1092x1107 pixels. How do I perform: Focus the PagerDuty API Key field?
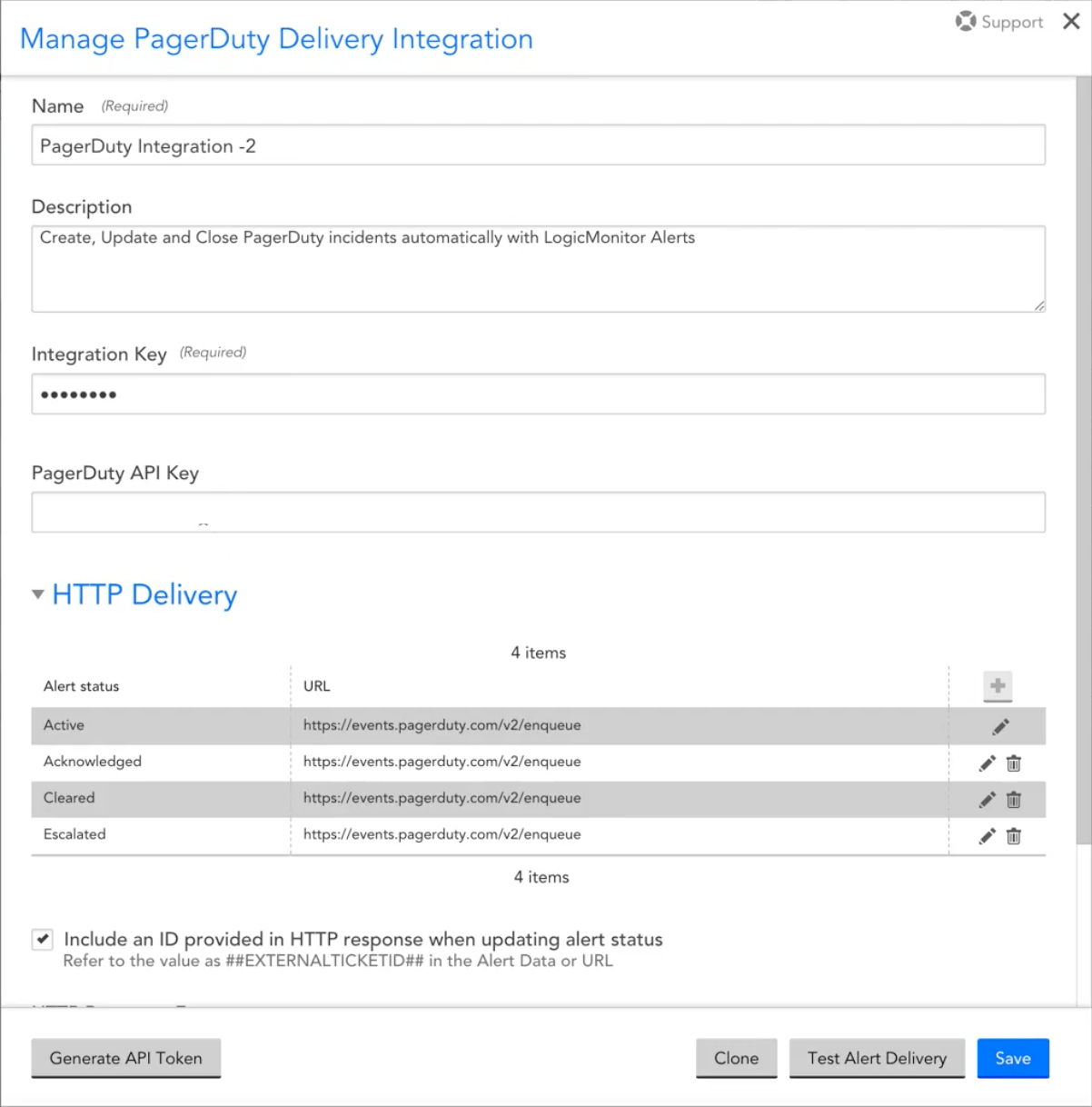pos(536,511)
